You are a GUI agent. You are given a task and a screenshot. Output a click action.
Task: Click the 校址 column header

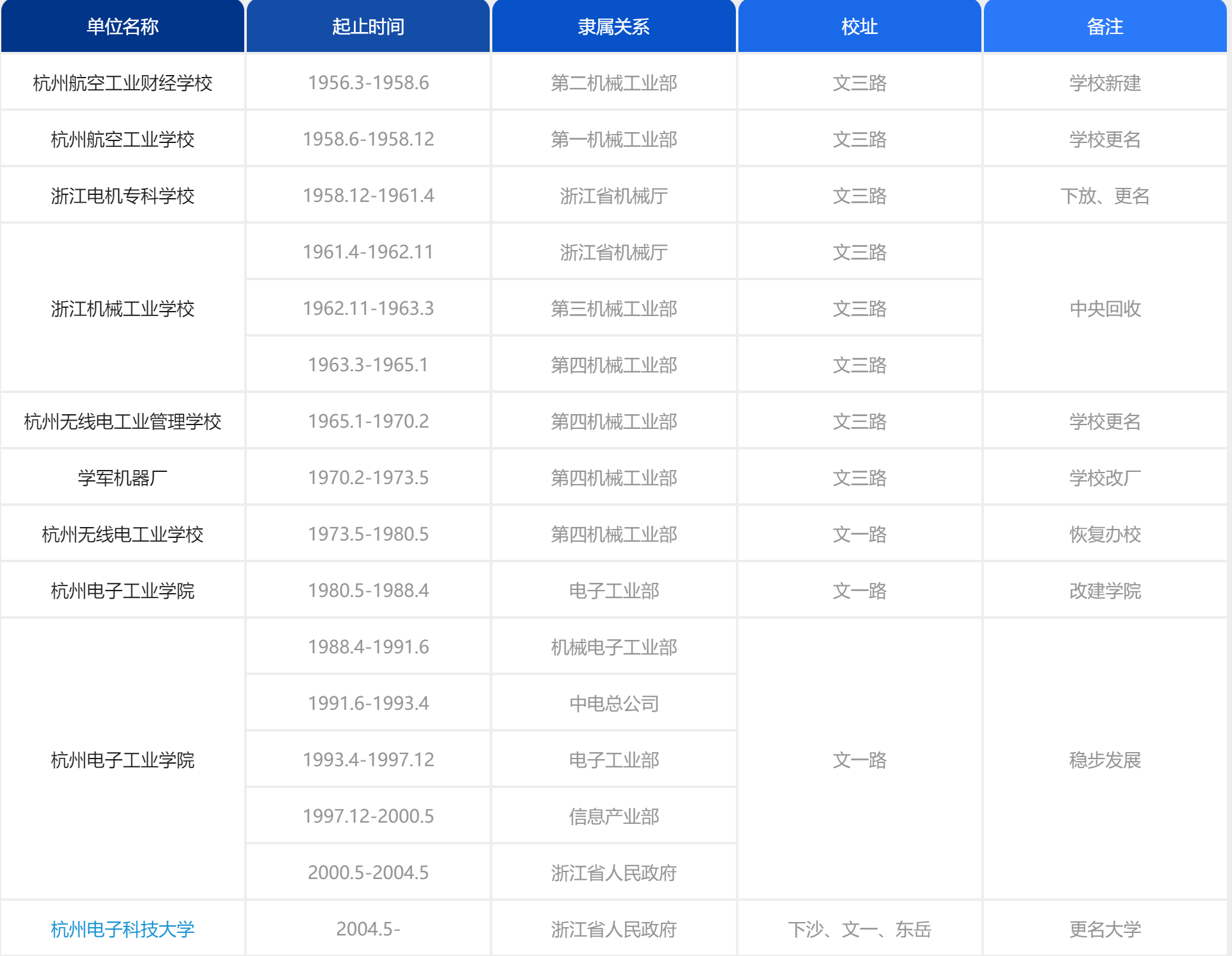click(x=858, y=27)
